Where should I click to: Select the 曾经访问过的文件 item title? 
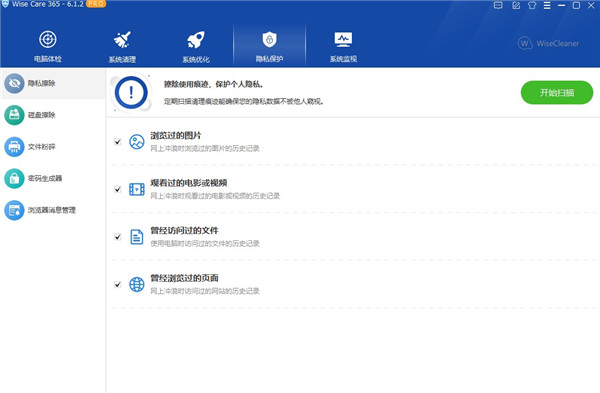tap(184, 230)
